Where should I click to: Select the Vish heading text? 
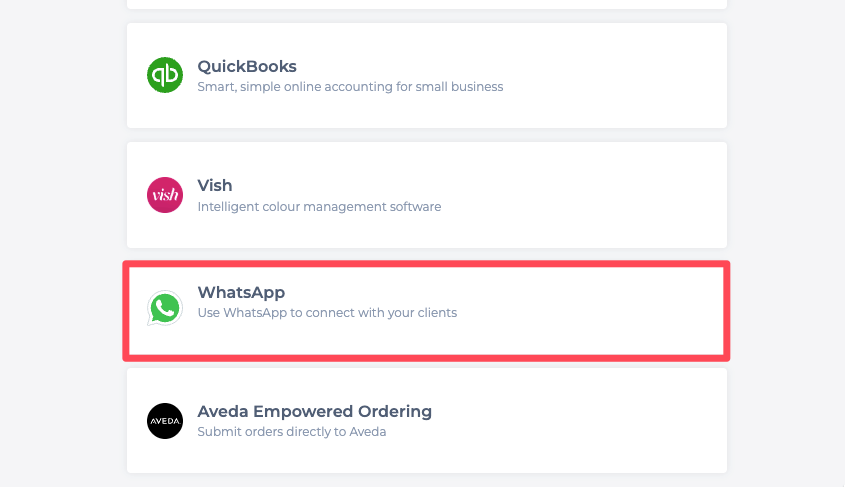215,186
